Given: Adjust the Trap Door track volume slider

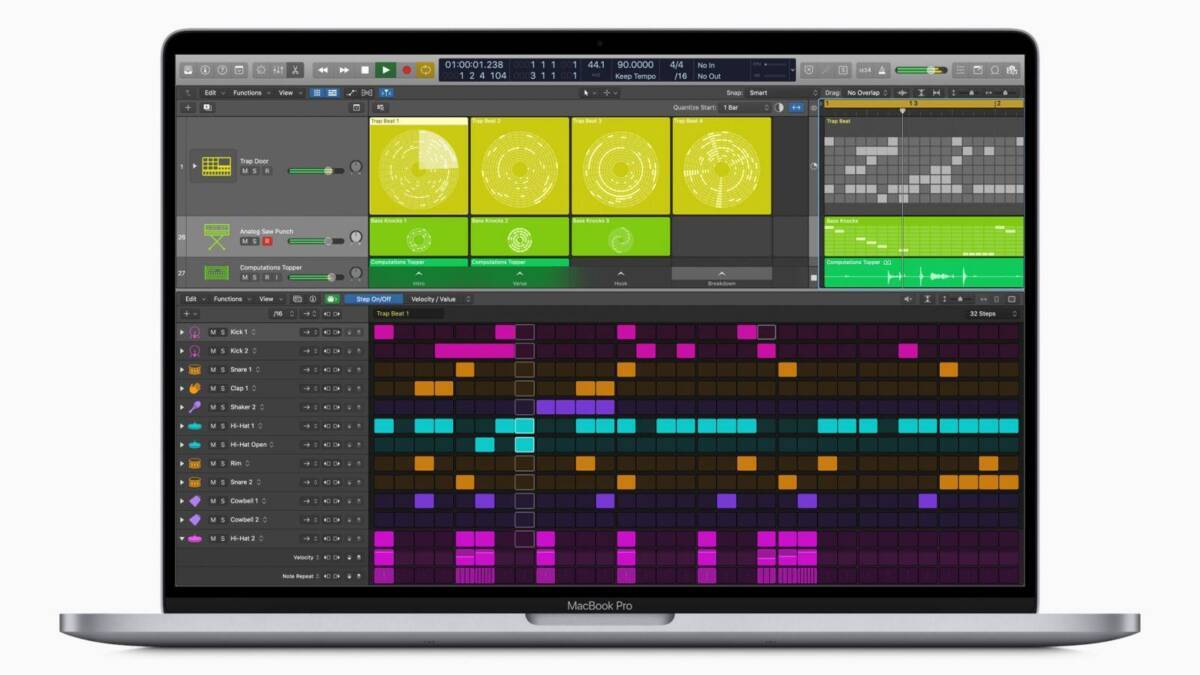Looking at the screenshot, I should pos(316,171).
